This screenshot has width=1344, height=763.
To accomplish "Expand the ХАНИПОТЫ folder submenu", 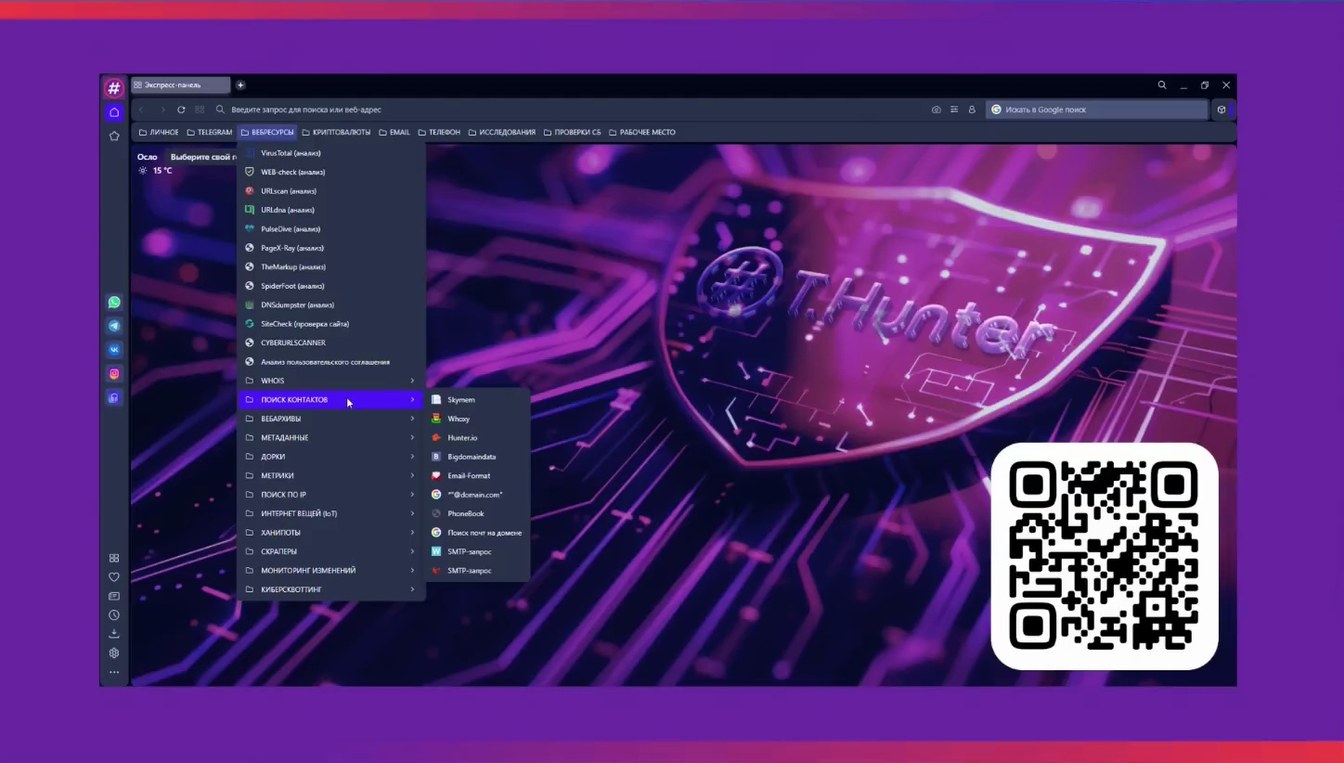I will [331, 533].
